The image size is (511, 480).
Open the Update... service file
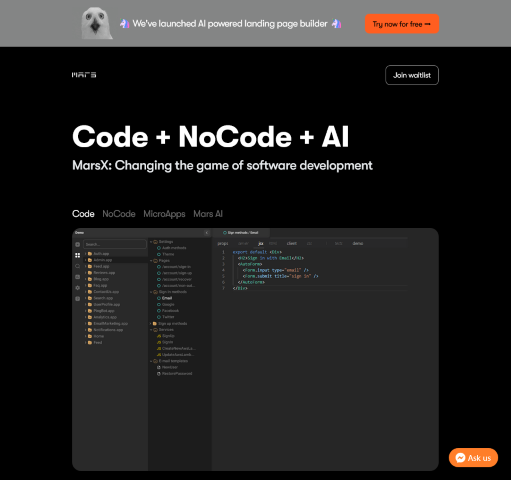(x=178, y=355)
